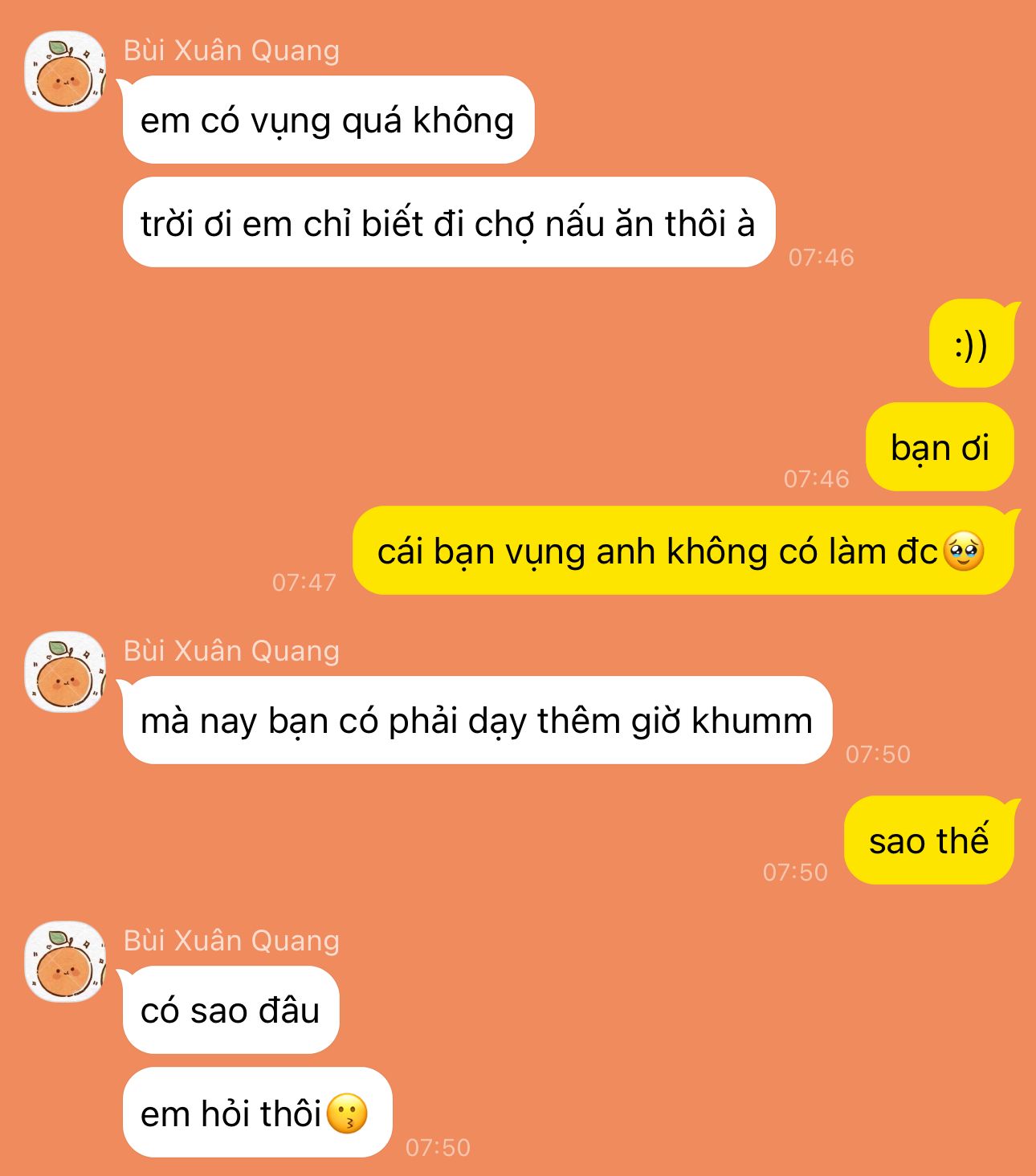This screenshot has height=1176, width=1036.
Task: Select the yellow "bạn ơi" message bubble
Action: coord(940,447)
